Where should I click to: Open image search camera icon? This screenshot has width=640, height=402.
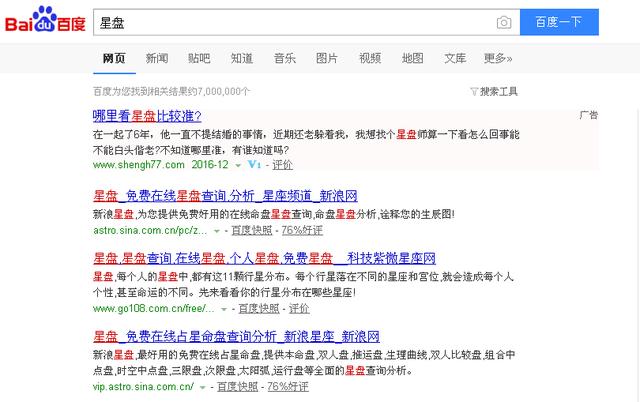coord(504,22)
